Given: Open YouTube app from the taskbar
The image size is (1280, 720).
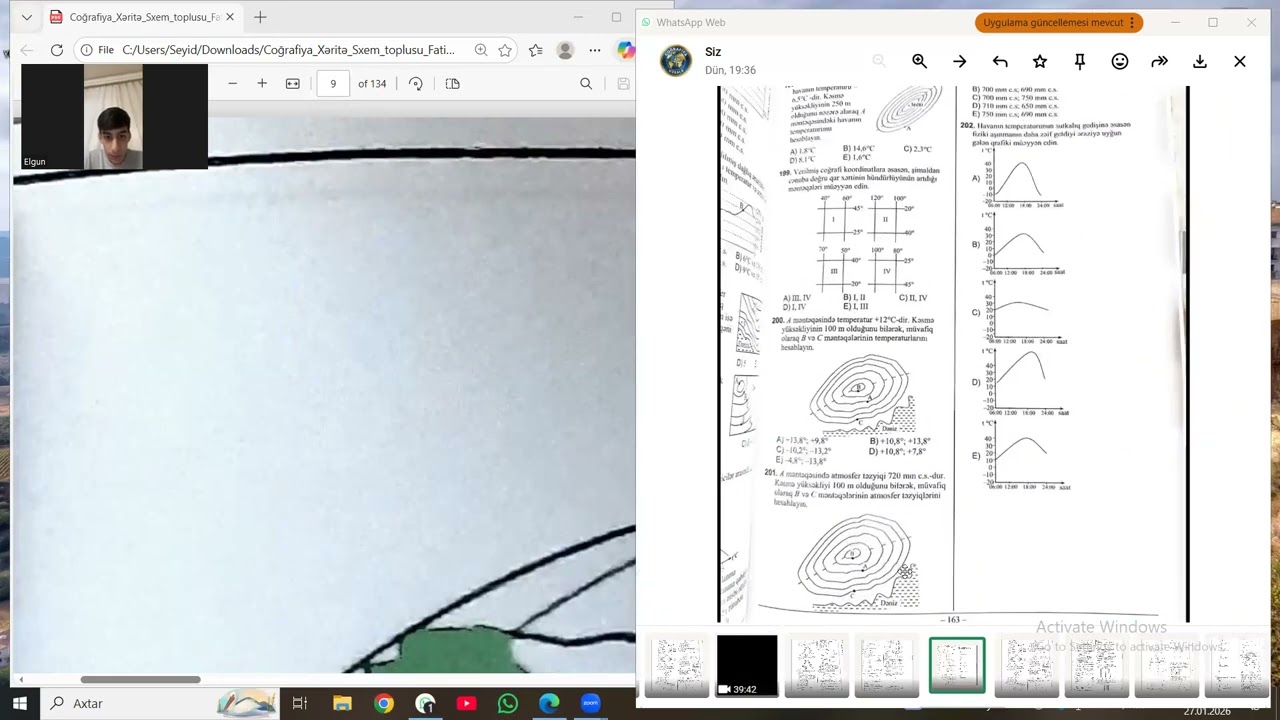Looking at the screenshot, I should point(466,703).
